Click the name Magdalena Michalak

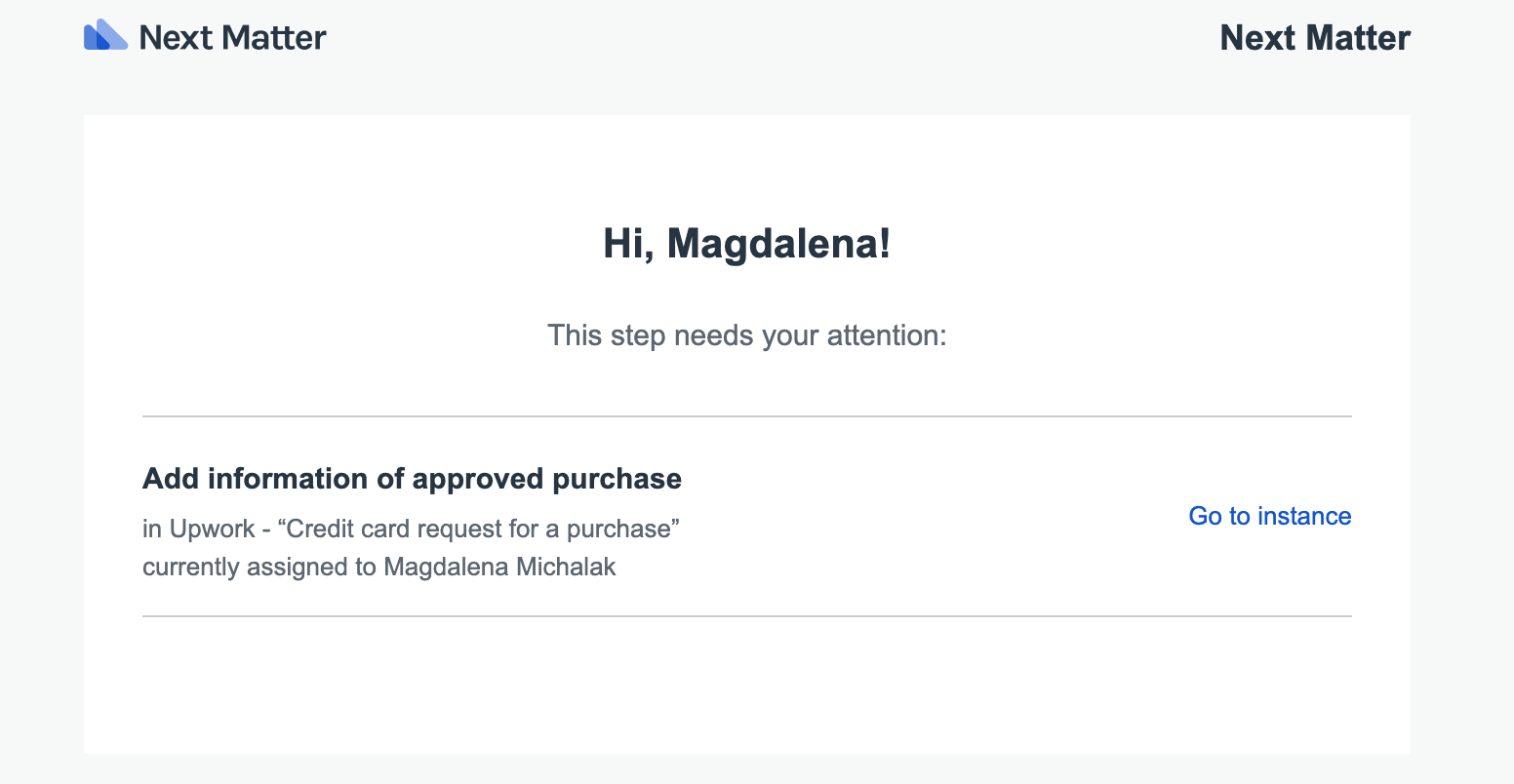click(x=499, y=567)
